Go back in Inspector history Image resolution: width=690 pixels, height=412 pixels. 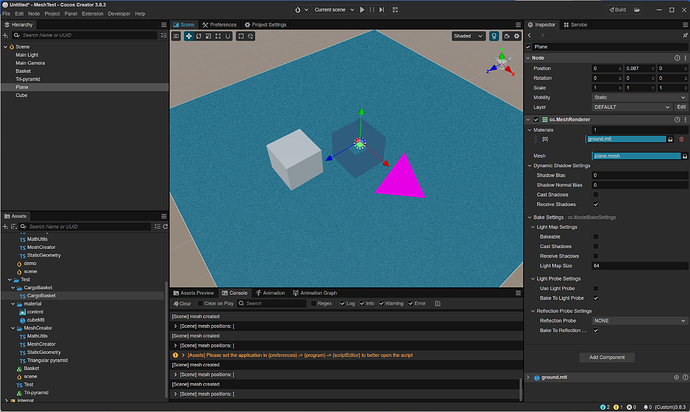(x=529, y=36)
